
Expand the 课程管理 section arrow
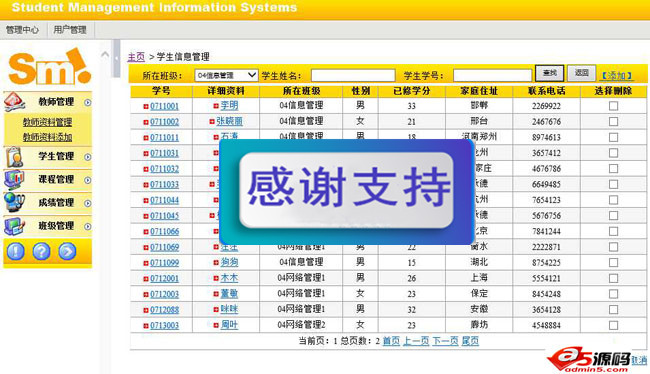click(87, 180)
